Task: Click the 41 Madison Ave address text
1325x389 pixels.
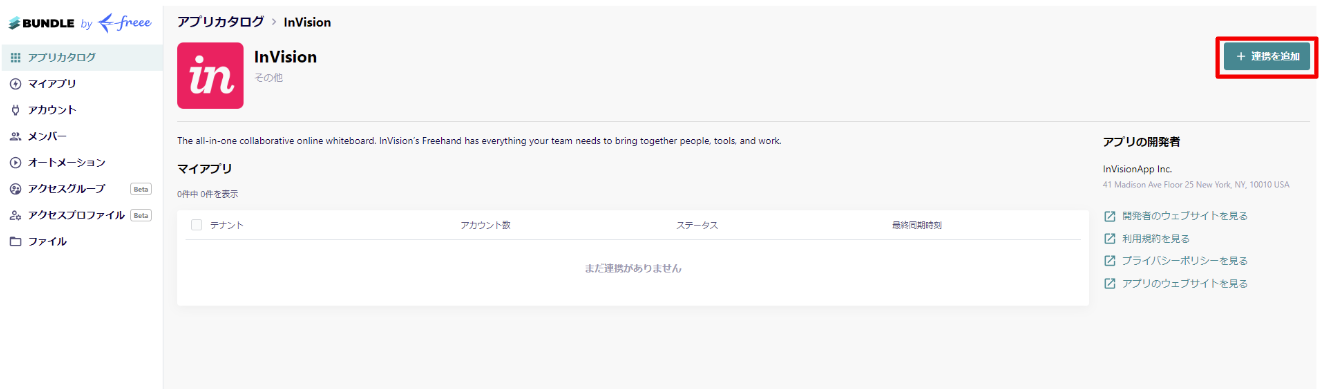Action: point(1196,185)
